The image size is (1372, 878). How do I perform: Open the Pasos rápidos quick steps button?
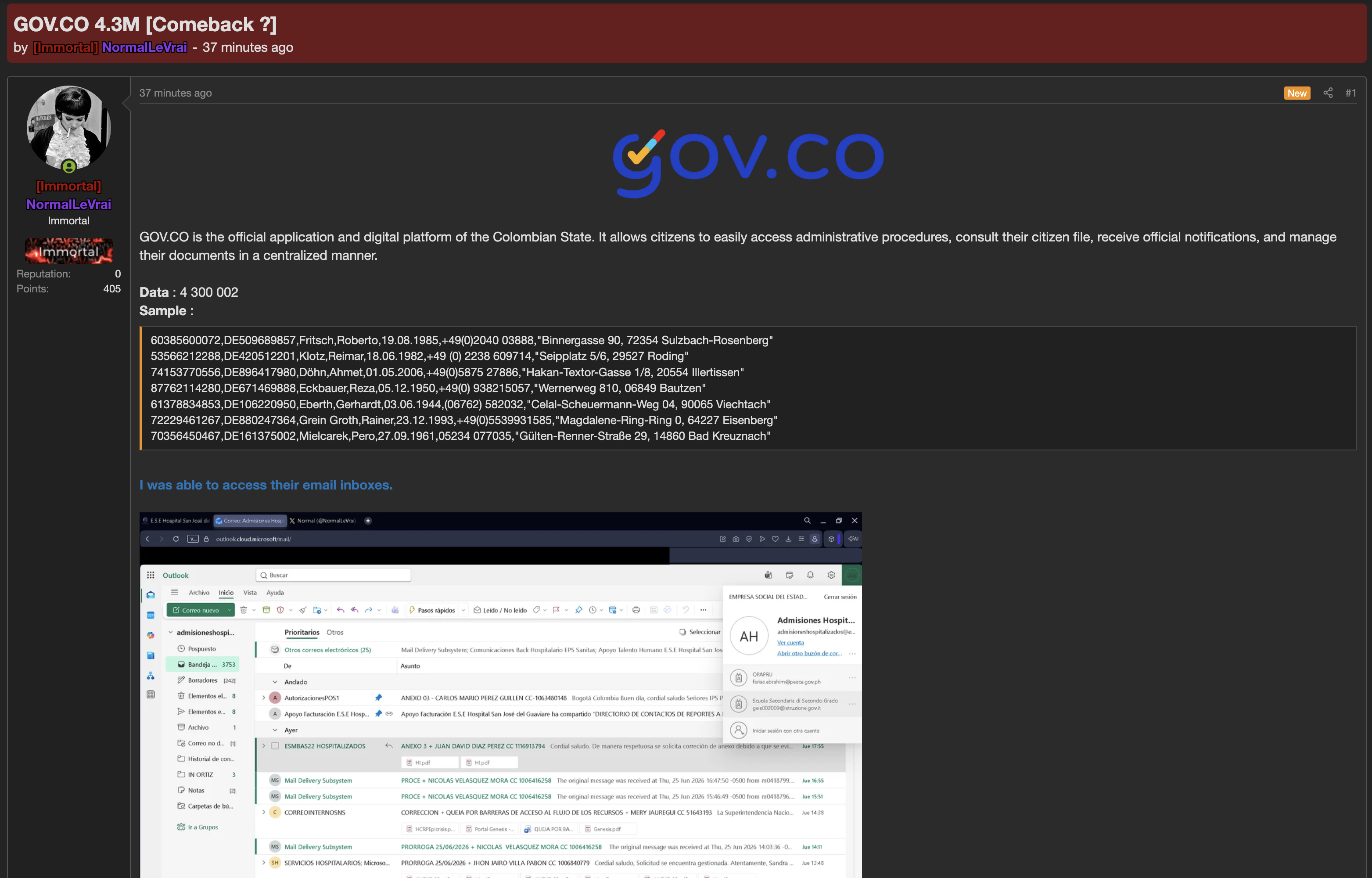[x=432, y=610]
